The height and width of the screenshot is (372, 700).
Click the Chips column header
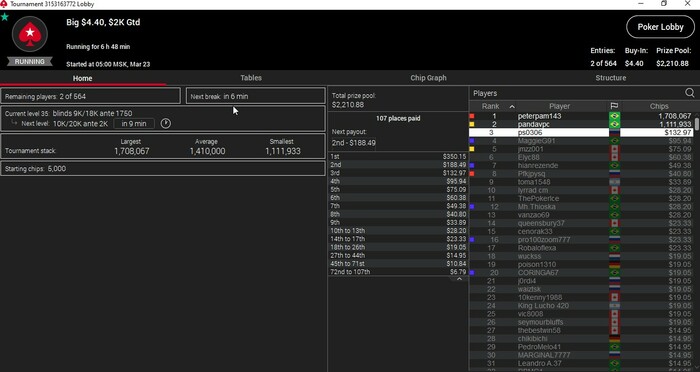(x=659, y=106)
